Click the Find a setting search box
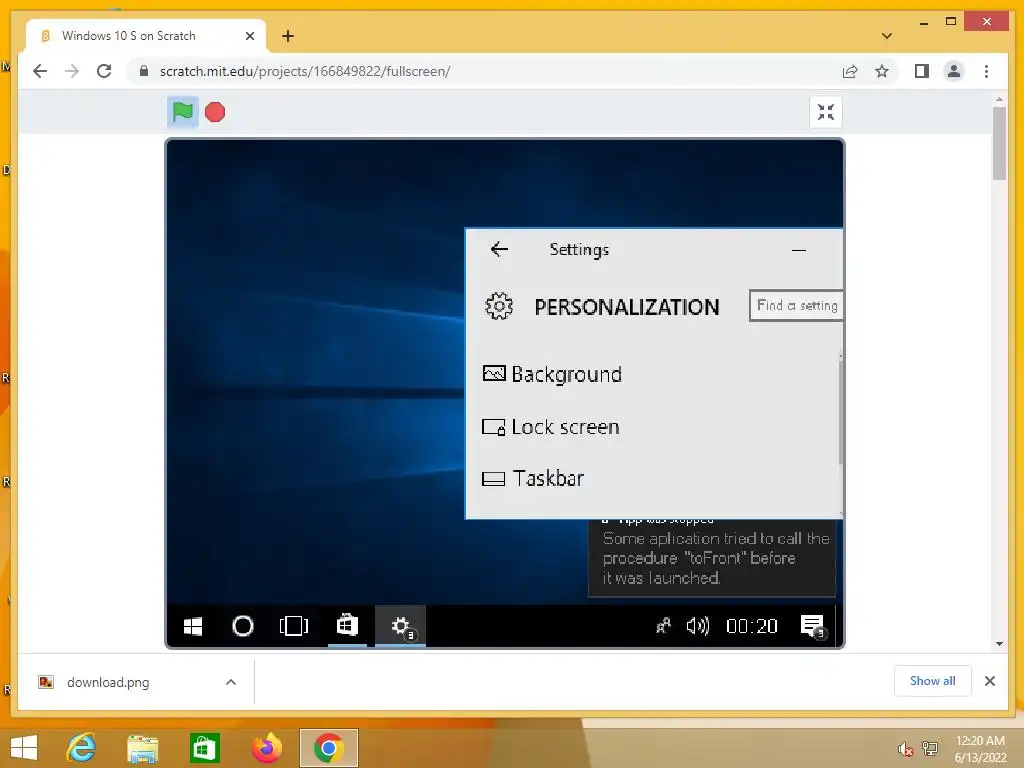Screen dimensions: 1024x768 point(796,306)
